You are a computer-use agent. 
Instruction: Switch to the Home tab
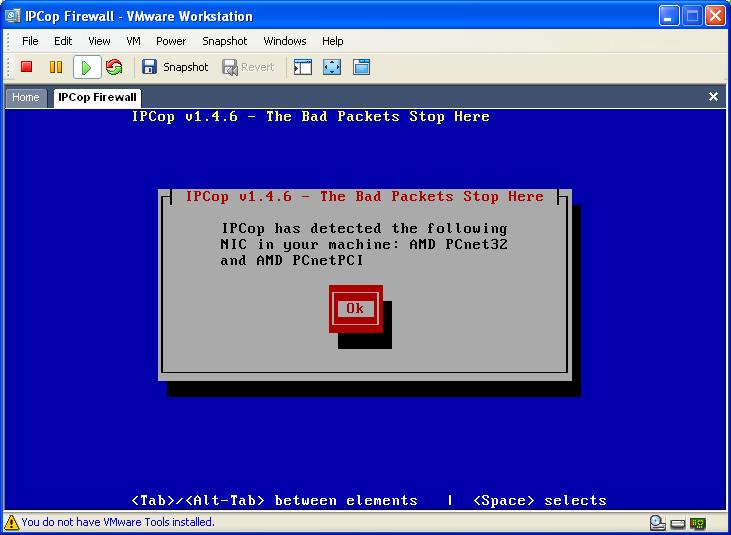coord(26,97)
